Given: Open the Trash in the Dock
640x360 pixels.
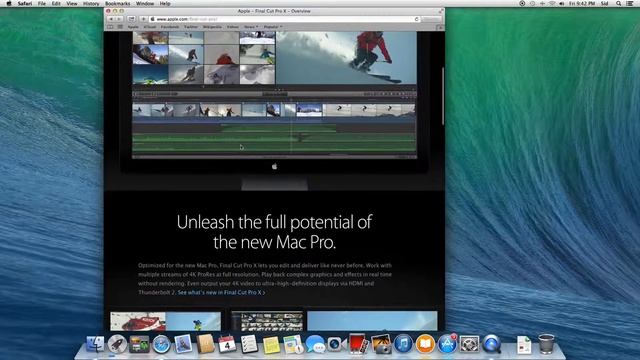Looking at the screenshot, I should pos(546,344).
